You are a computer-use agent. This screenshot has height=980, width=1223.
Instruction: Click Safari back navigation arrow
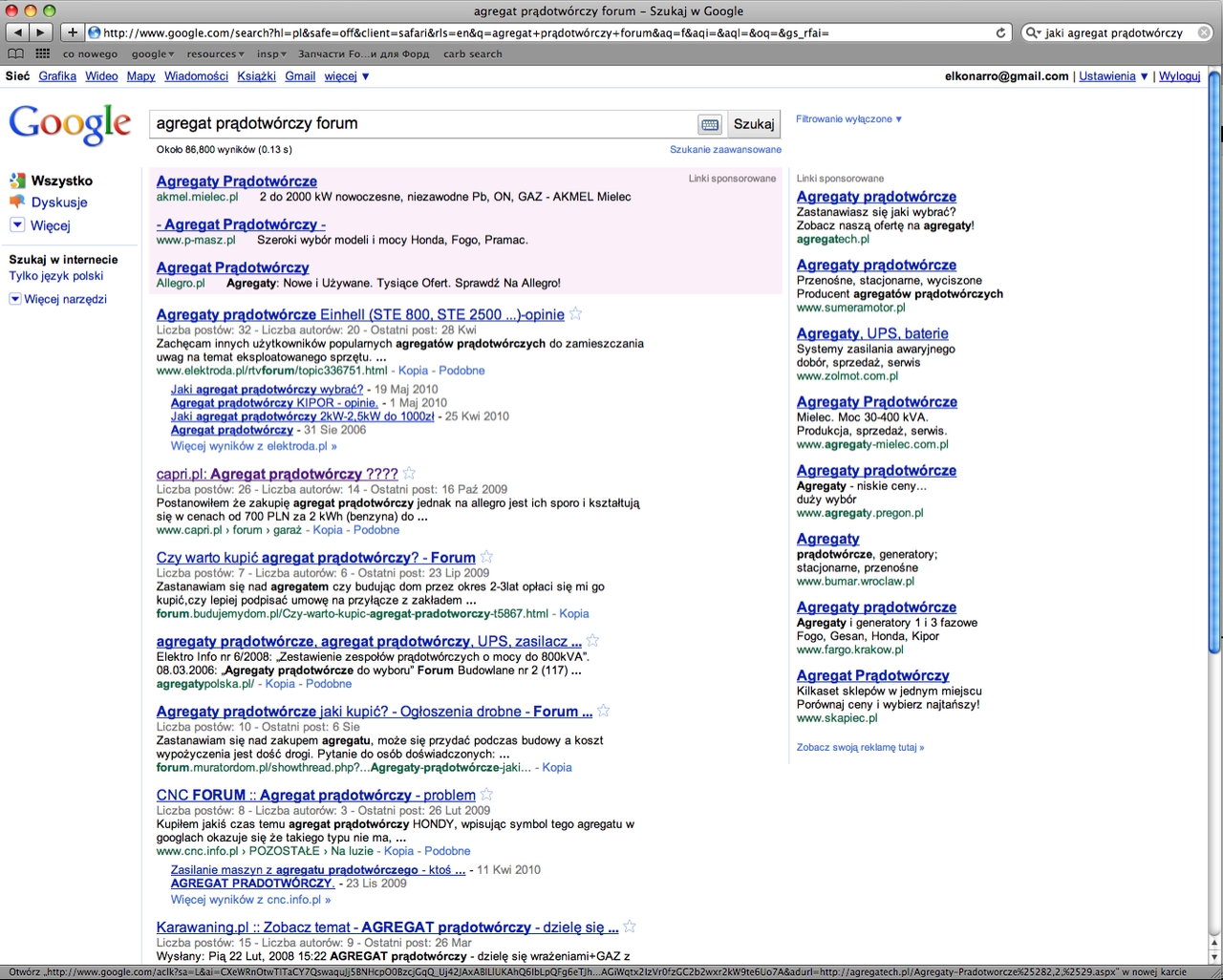pos(17,32)
